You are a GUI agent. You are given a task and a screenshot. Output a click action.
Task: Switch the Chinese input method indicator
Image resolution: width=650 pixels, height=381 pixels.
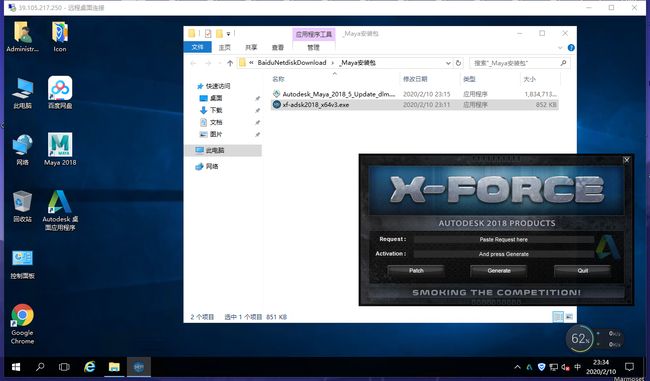click(577, 367)
